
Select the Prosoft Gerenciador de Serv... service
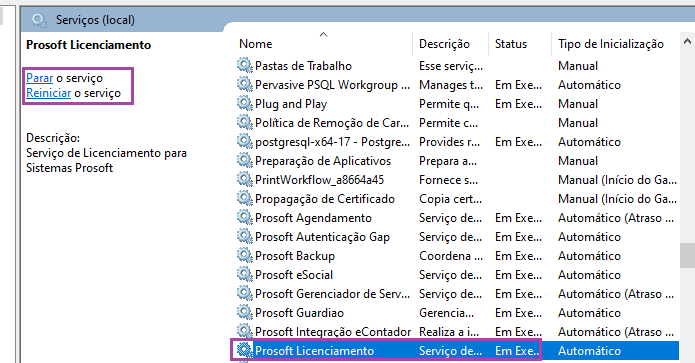coord(332,294)
